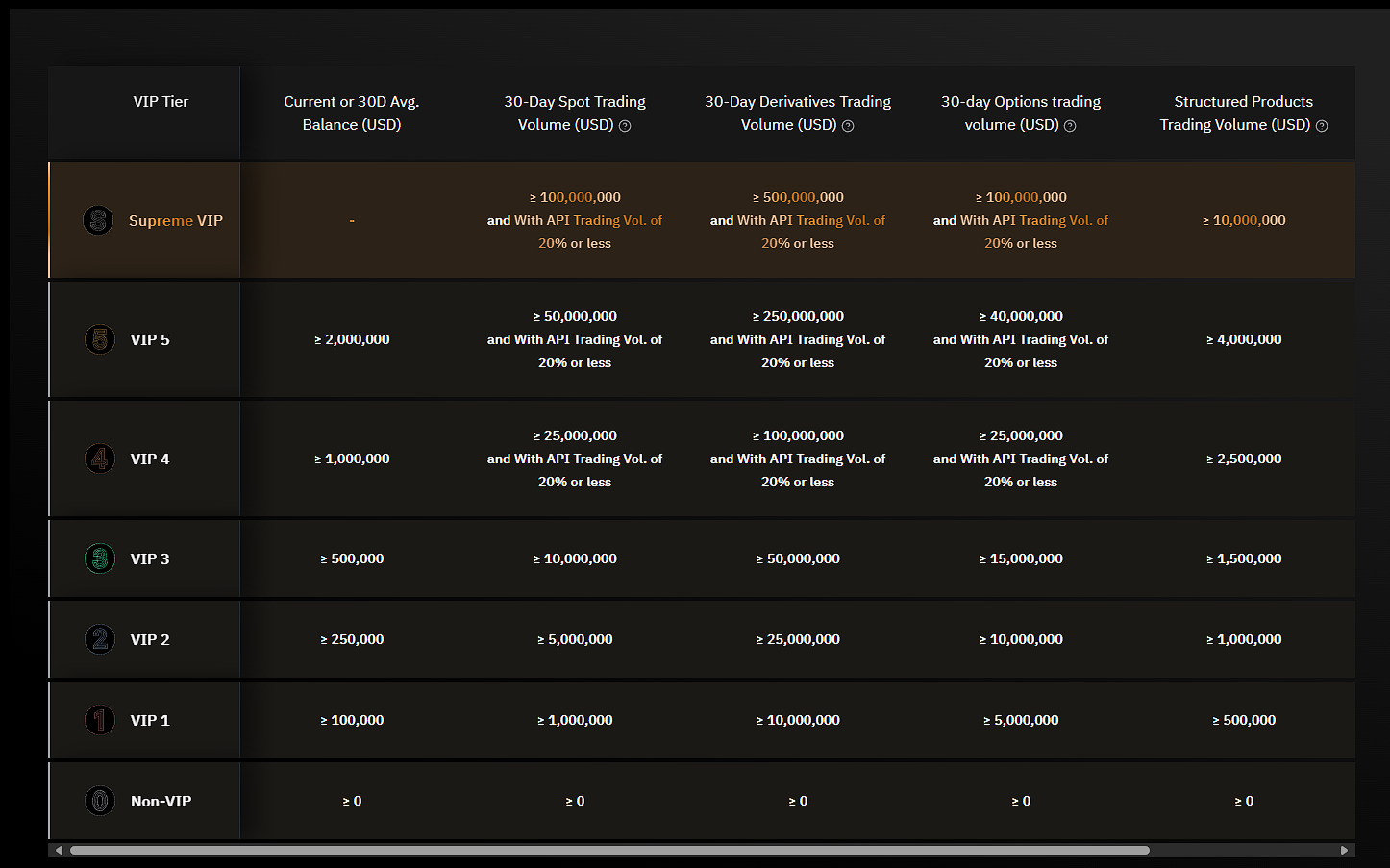Select the VIP 3 tier row
The width and height of the screenshot is (1390, 868).
coord(702,558)
